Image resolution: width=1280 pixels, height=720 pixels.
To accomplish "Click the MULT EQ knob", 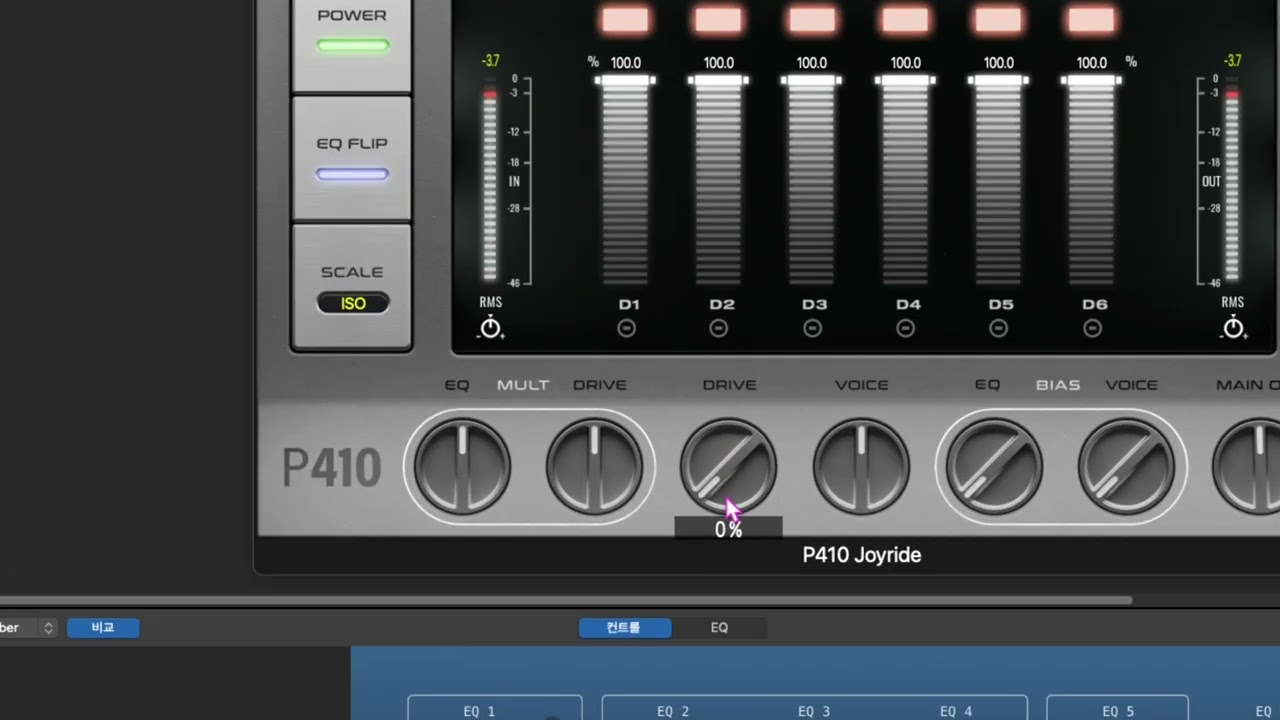I will click(462, 467).
